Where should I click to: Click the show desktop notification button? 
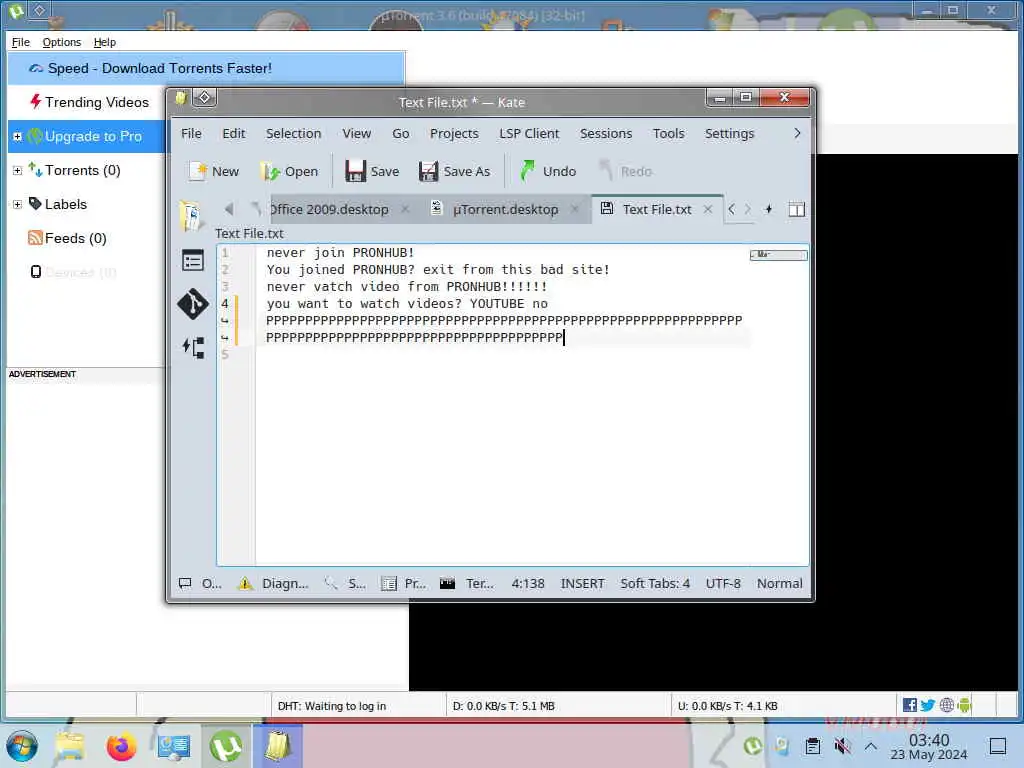[997, 746]
